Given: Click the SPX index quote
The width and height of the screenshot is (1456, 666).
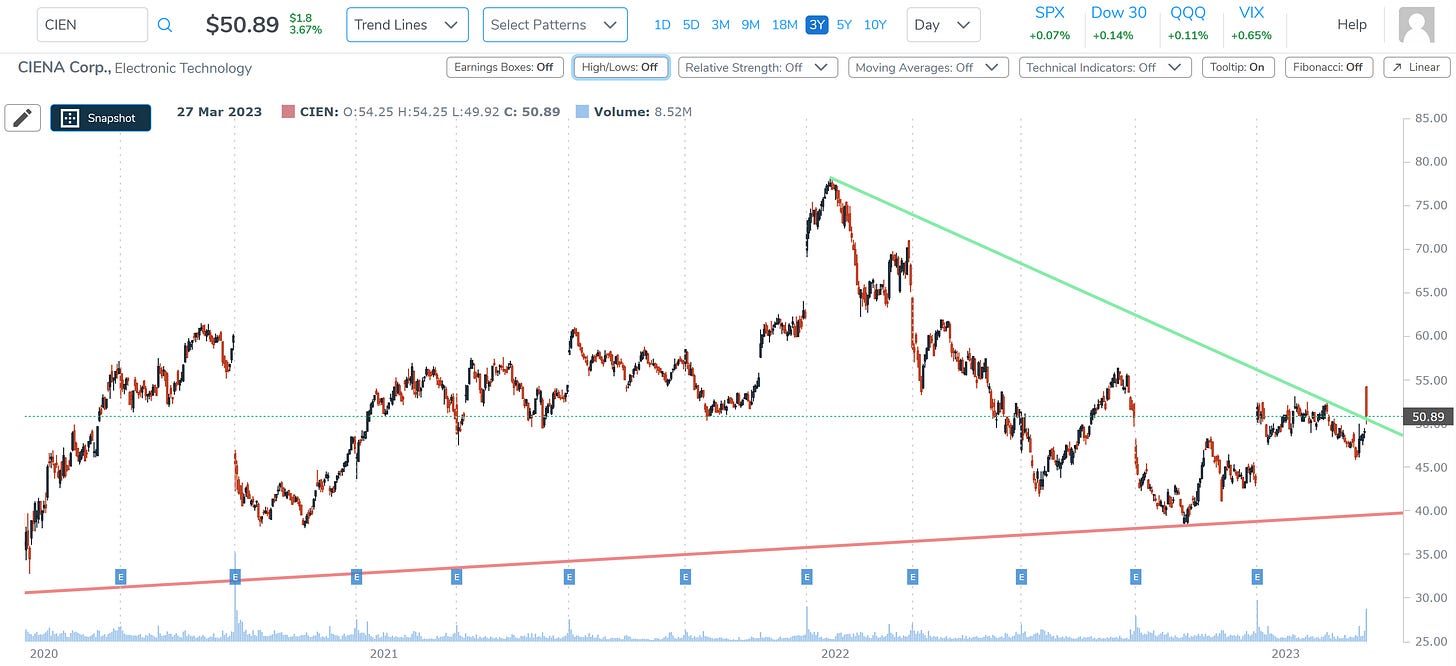Looking at the screenshot, I should click(x=1050, y=23).
